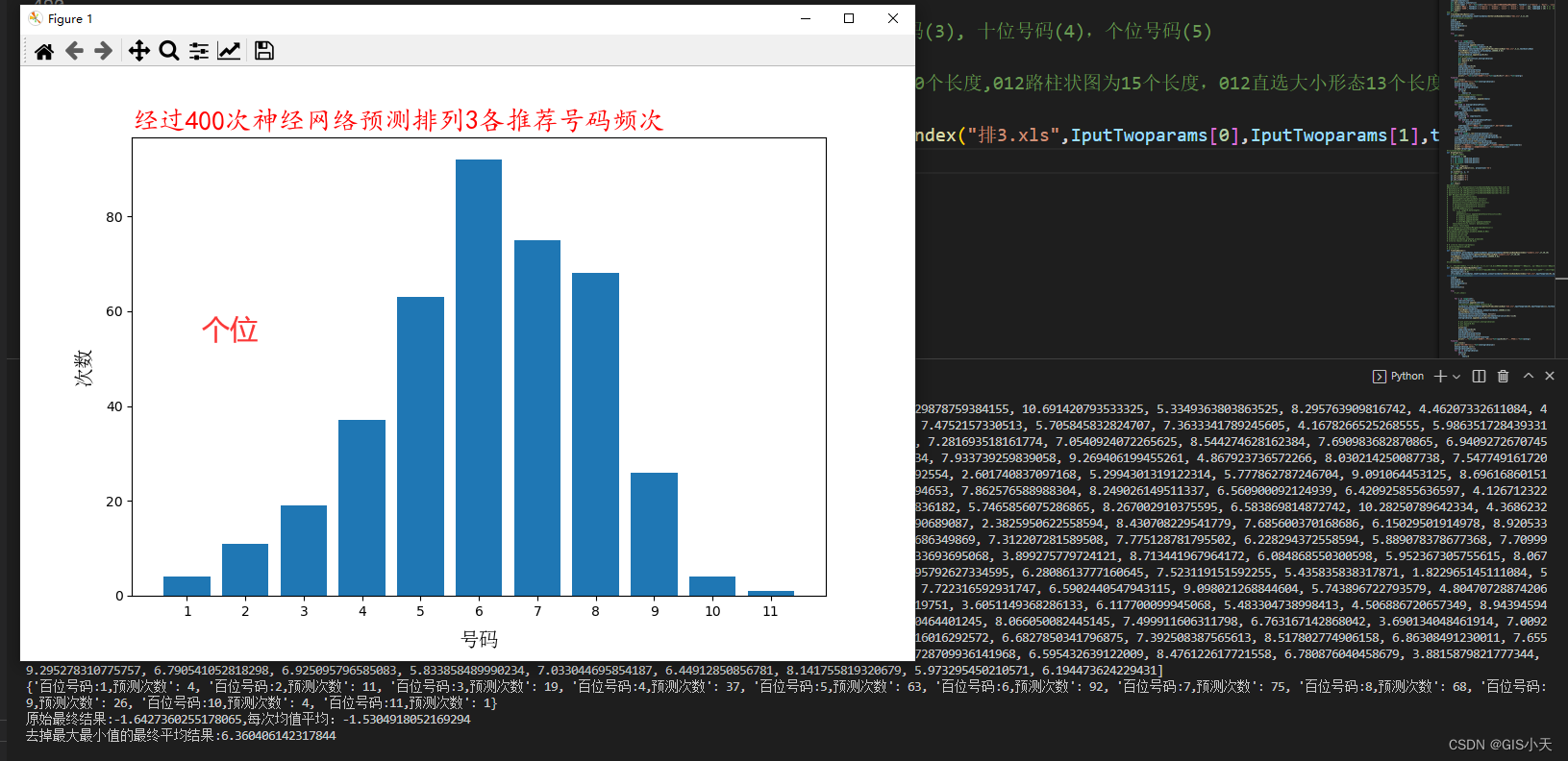The image size is (1568, 761).
Task: Minimize the Figure 1 window
Action: pos(806,18)
